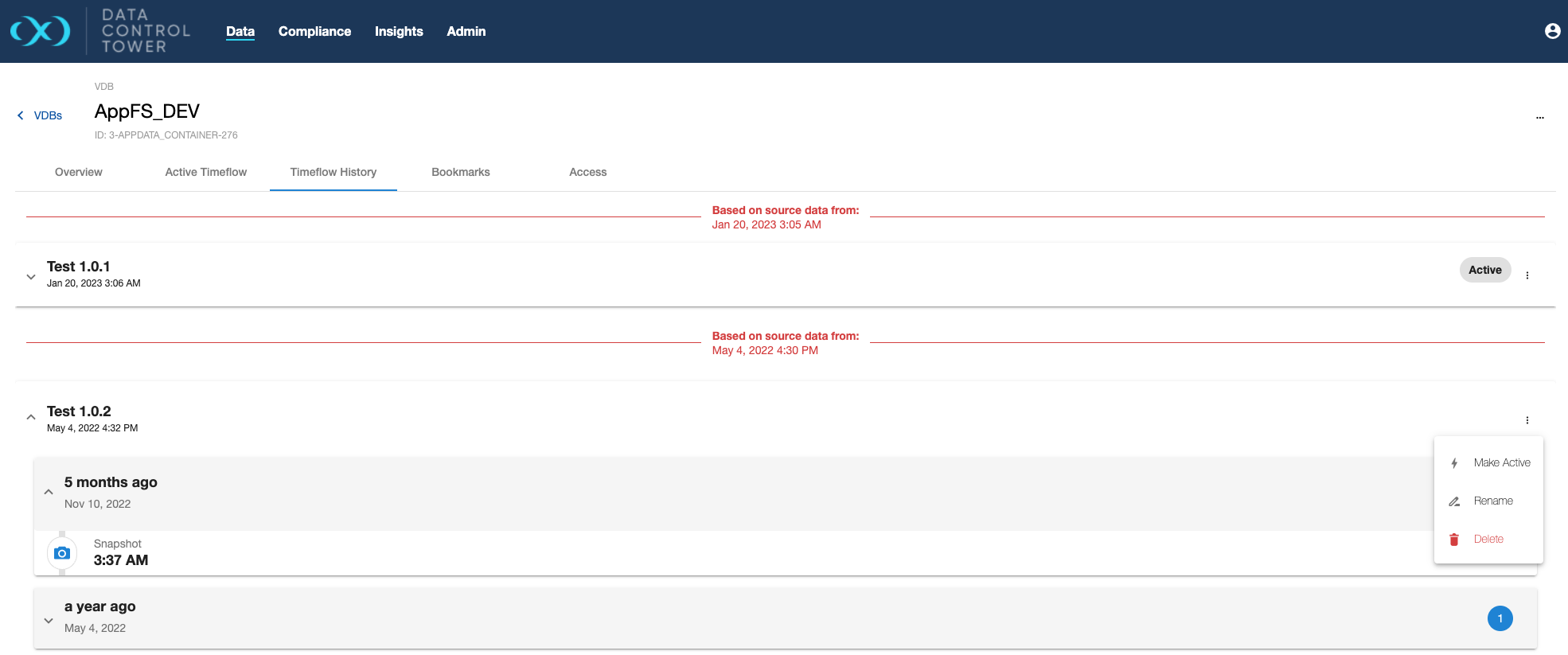1568x655 pixels.
Task: Open the Active Timeflow tab
Action: (205, 172)
